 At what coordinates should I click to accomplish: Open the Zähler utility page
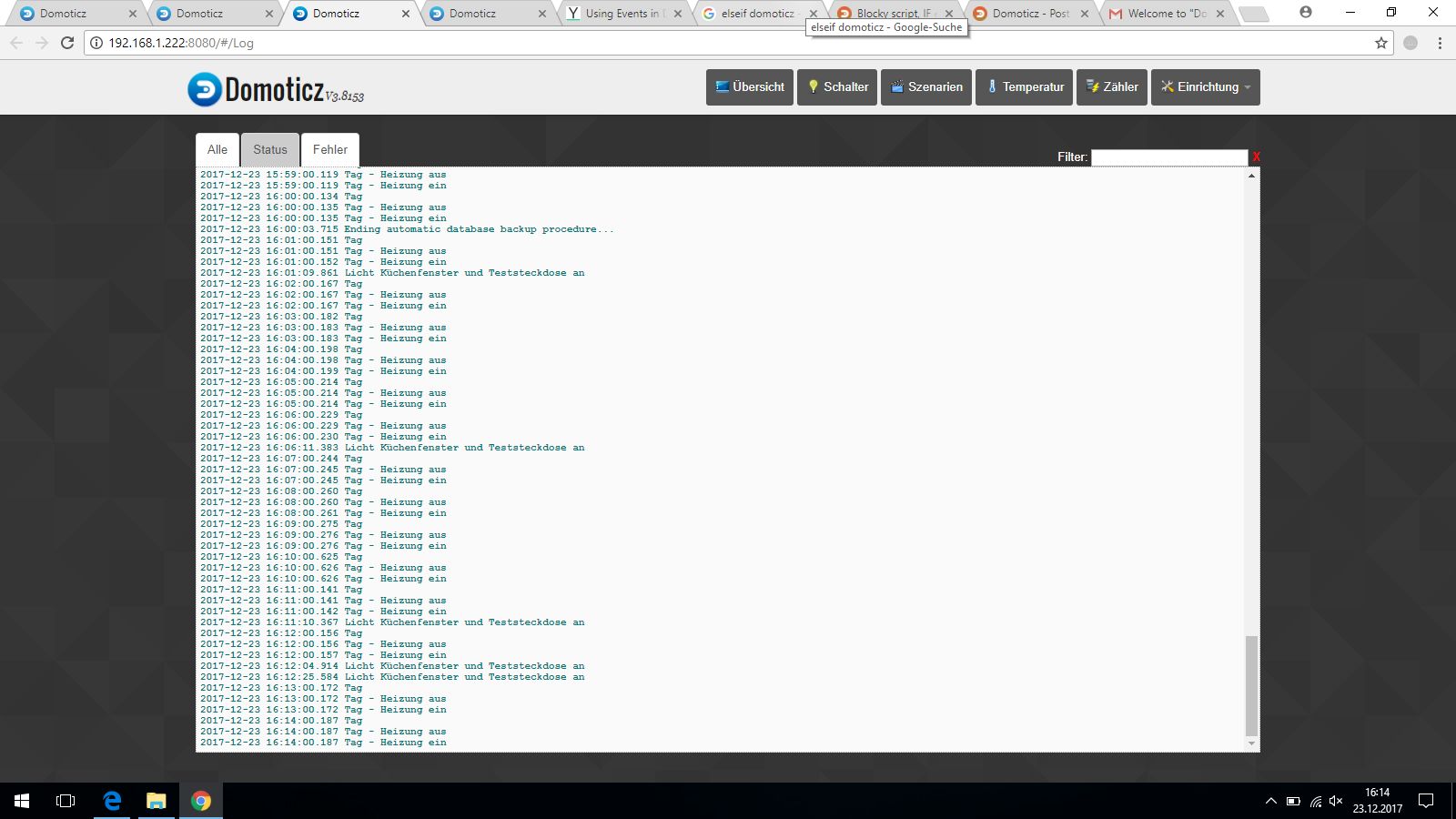tap(1112, 87)
